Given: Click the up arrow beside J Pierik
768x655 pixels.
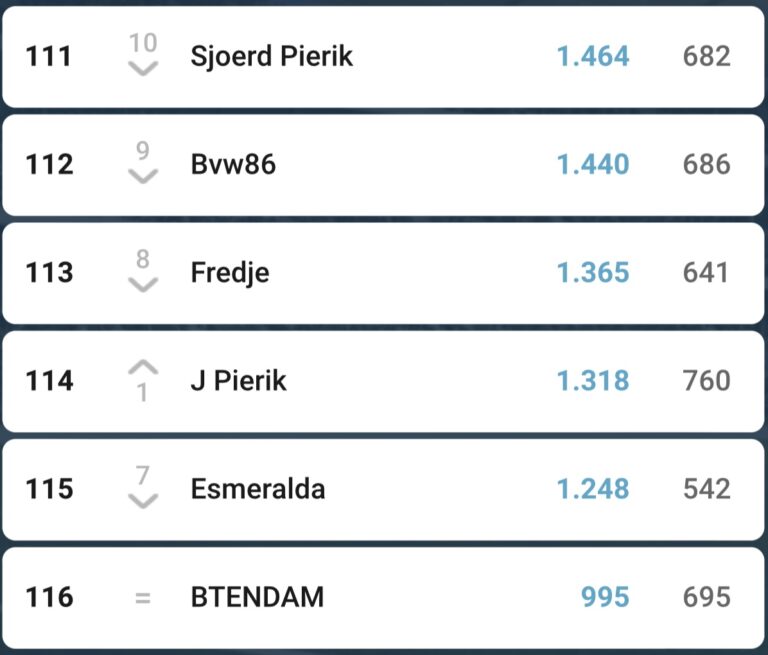Looking at the screenshot, I should click(x=144, y=367).
